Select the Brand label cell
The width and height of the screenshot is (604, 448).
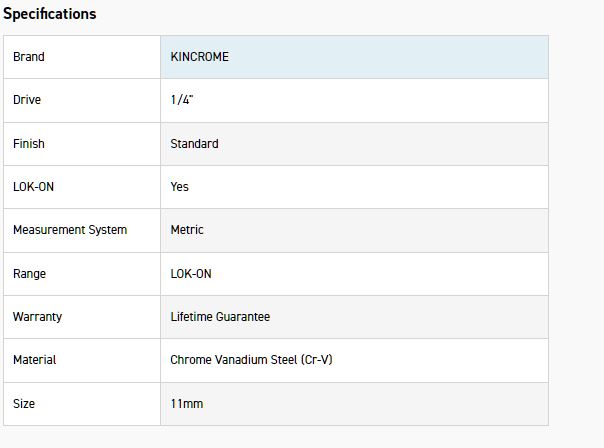(x=29, y=57)
